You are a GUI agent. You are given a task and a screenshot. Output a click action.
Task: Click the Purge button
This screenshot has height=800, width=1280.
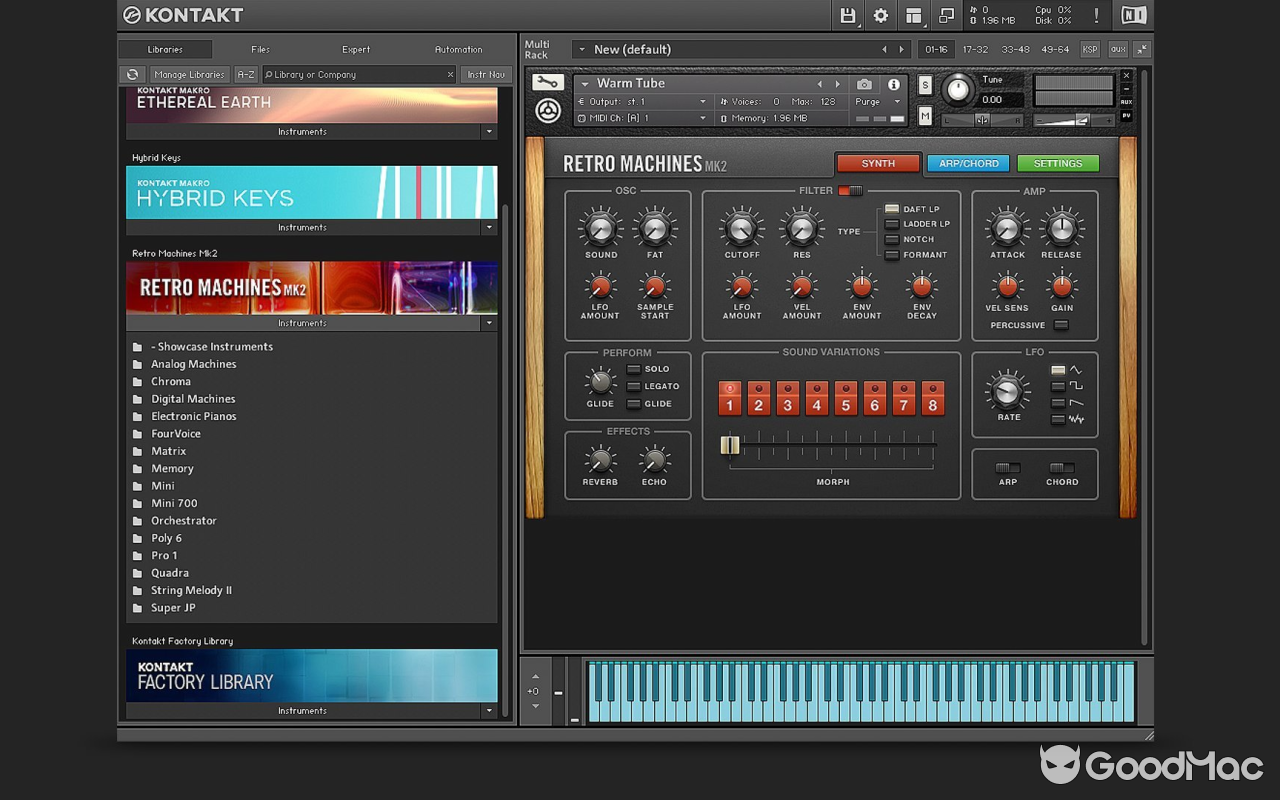pos(877,101)
